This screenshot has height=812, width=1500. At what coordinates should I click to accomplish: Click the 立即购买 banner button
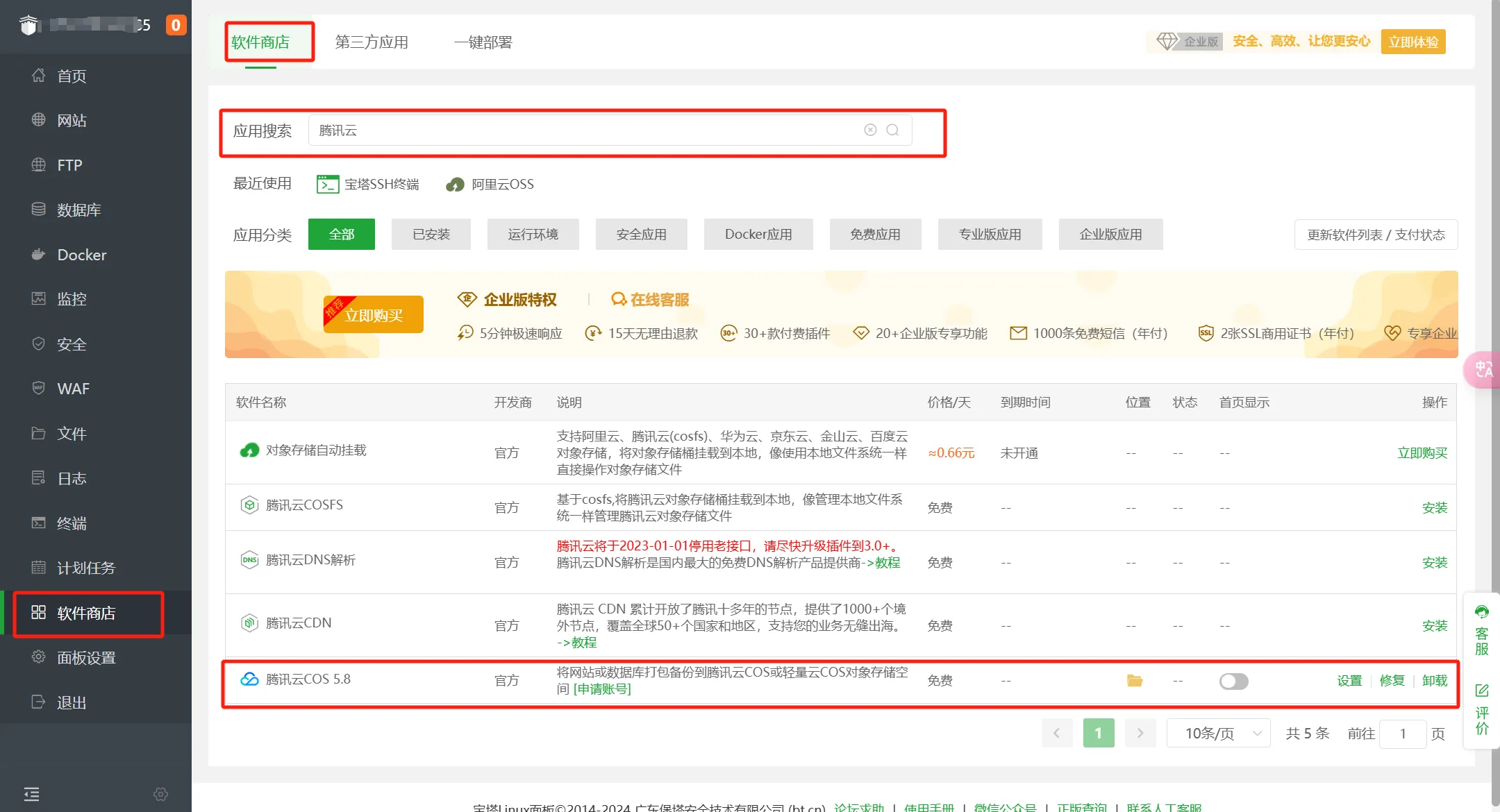[x=374, y=315]
